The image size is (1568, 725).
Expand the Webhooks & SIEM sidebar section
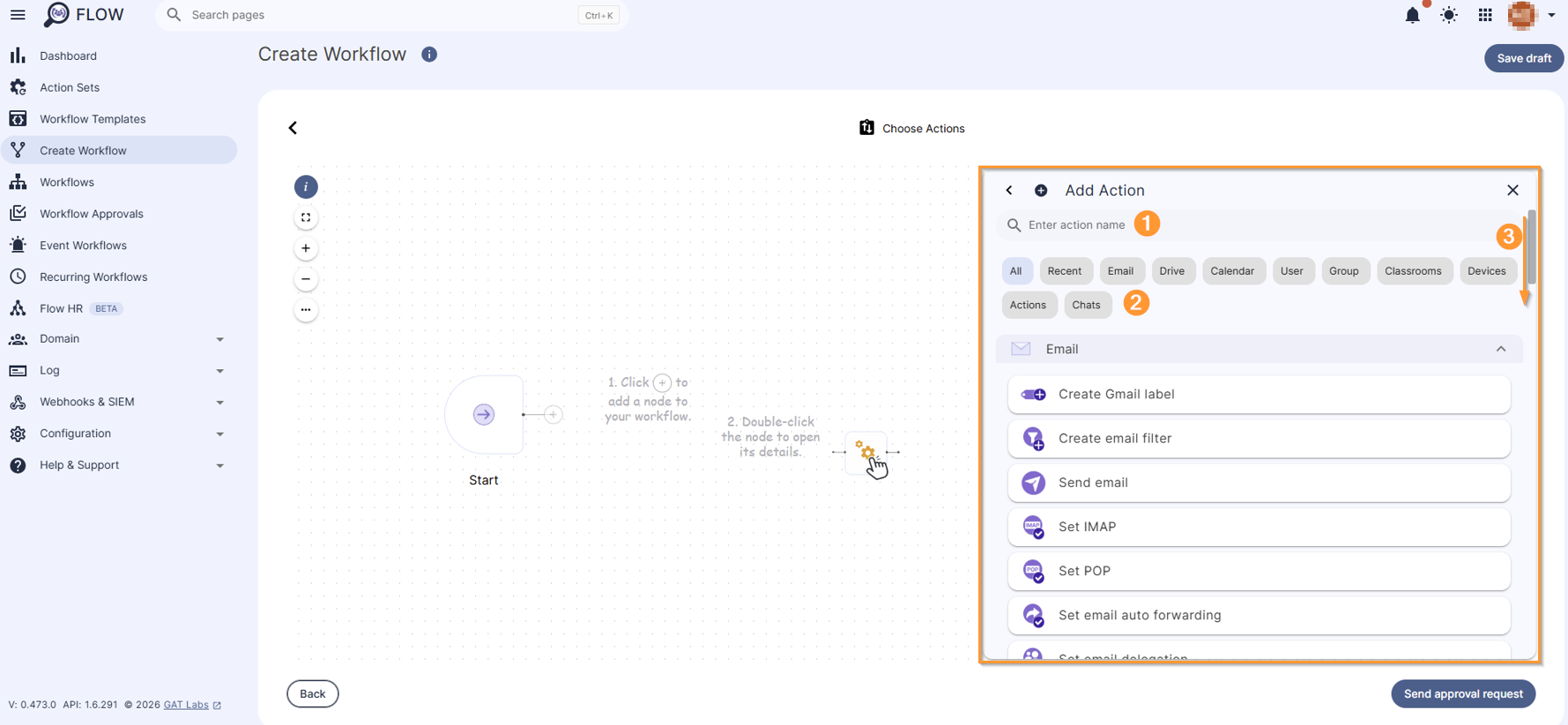pyautogui.click(x=119, y=402)
